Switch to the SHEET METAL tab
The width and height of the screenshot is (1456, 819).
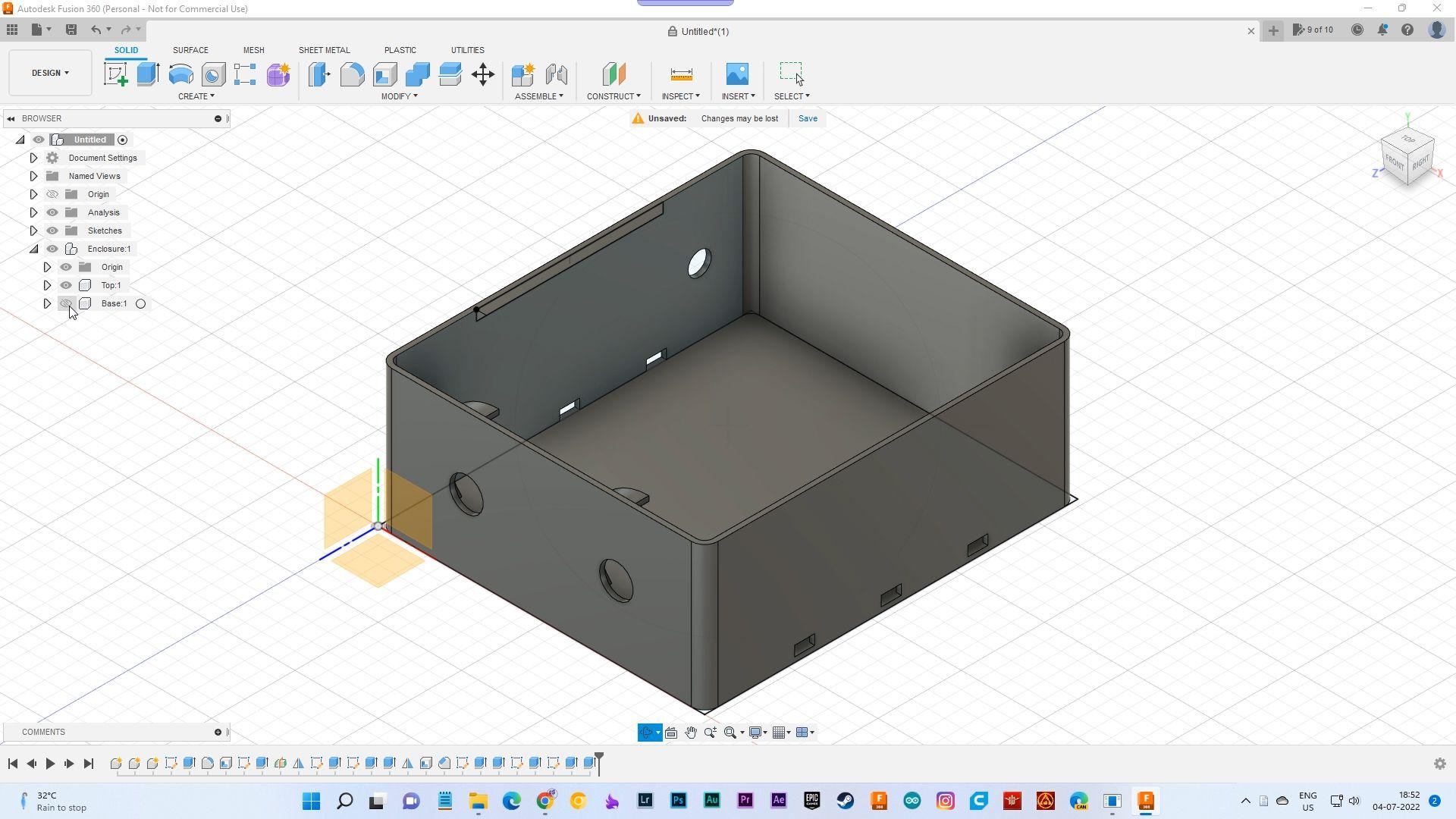(324, 50)
